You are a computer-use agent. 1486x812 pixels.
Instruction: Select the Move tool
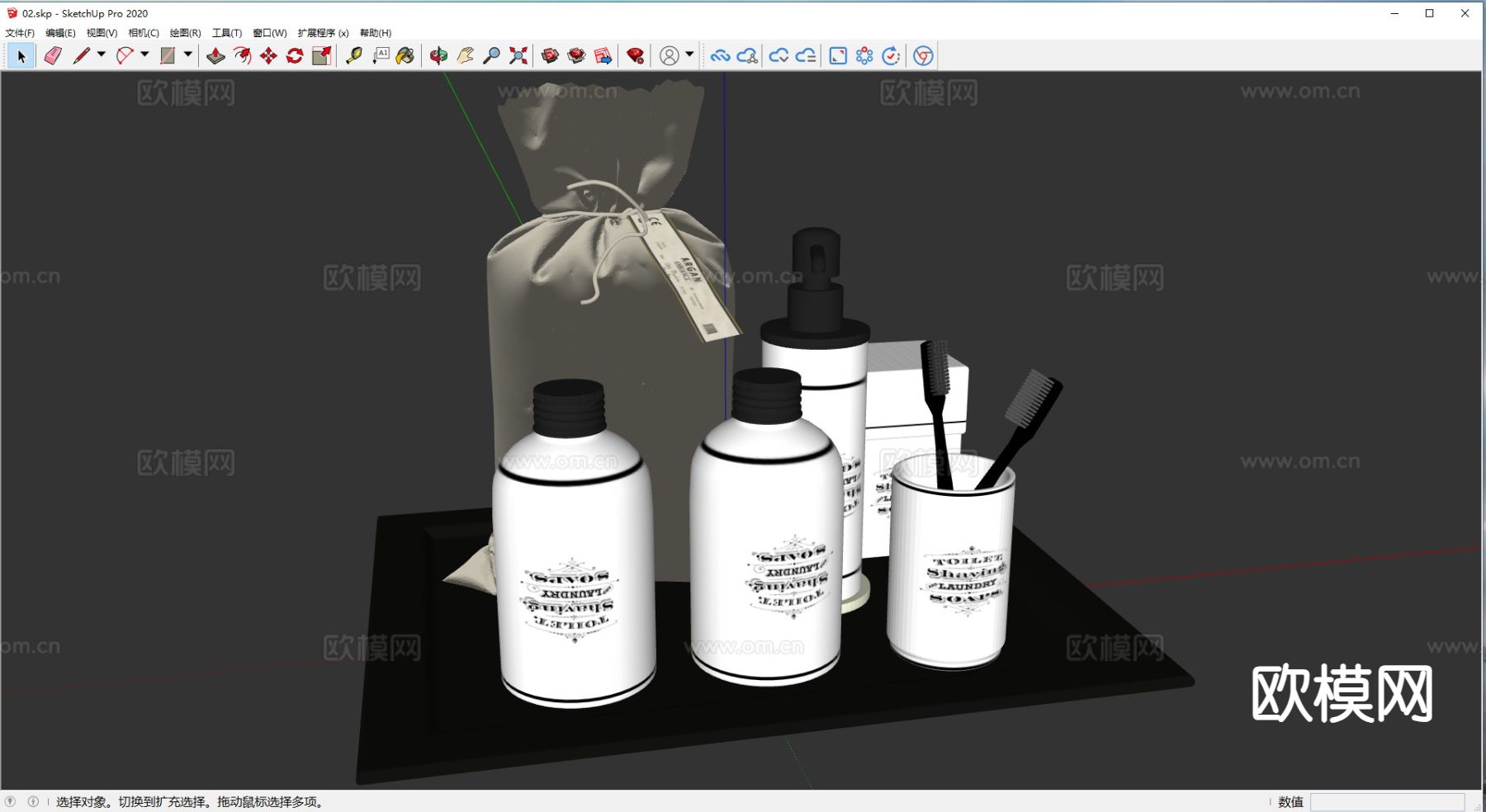[x=268, y=56]
